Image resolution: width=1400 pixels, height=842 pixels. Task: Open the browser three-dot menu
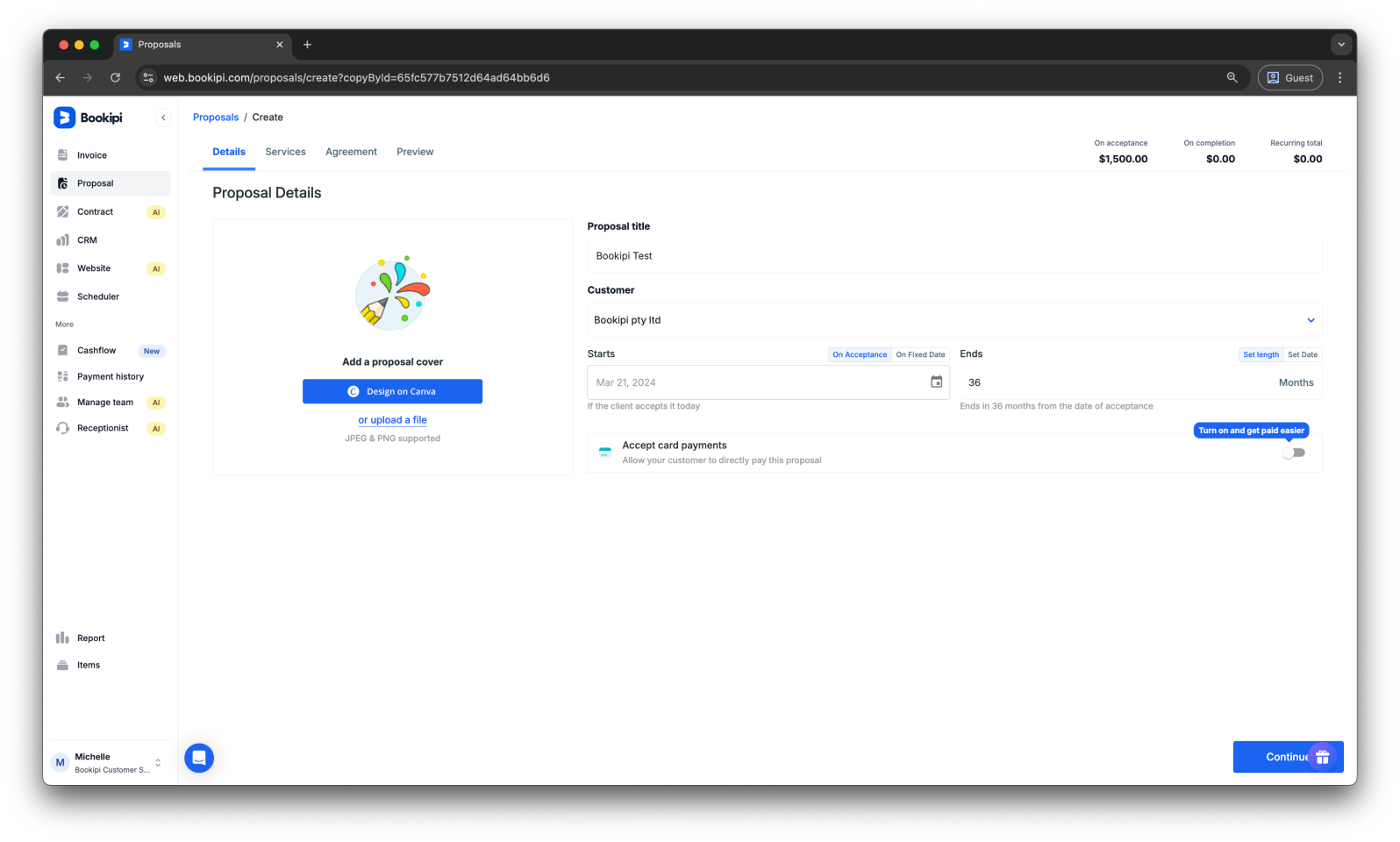coord(1339,77)
